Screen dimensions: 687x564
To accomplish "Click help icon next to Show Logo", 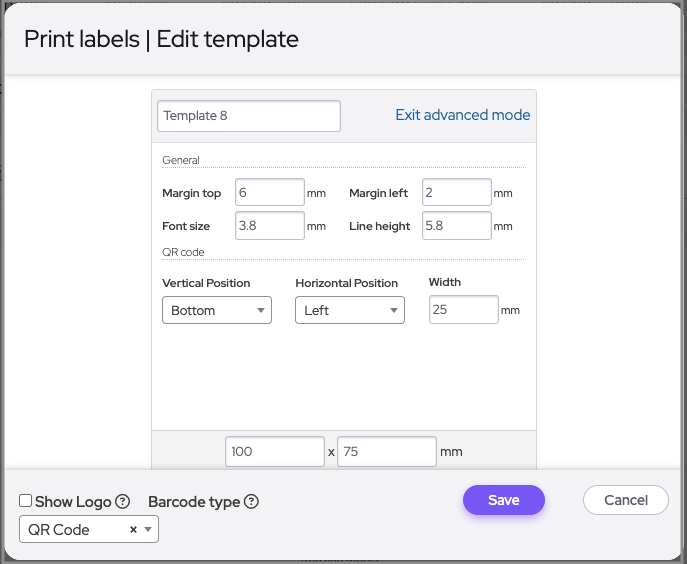I will click(x=123, y=502).
